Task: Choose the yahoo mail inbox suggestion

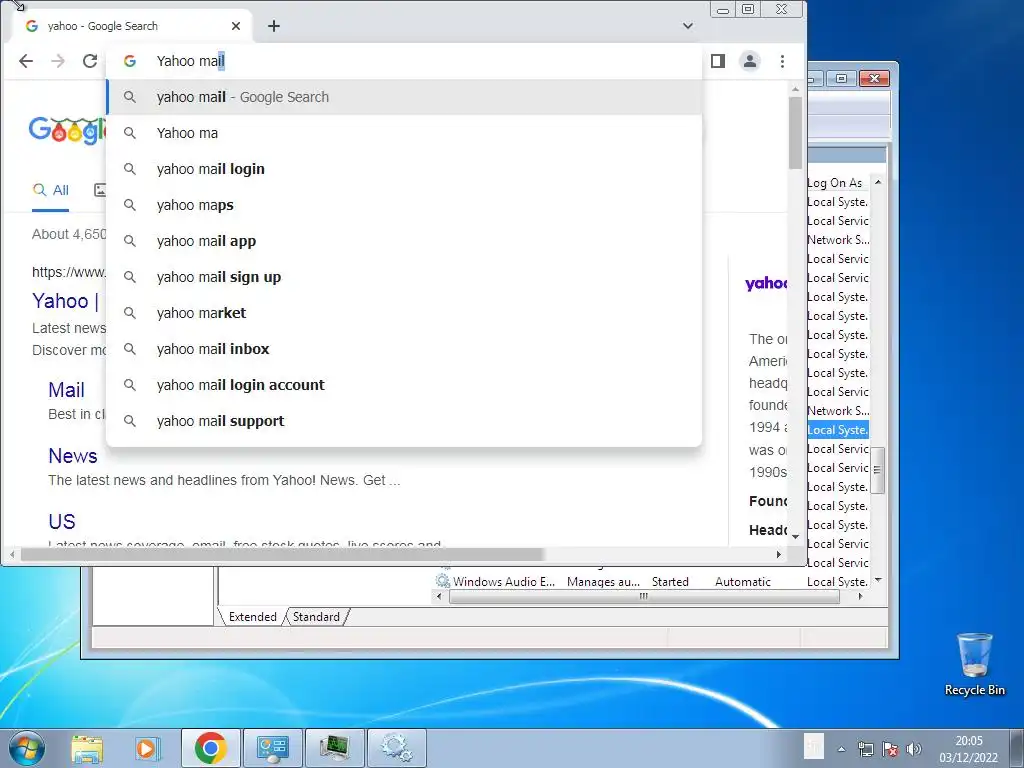Action: point(404,349)
